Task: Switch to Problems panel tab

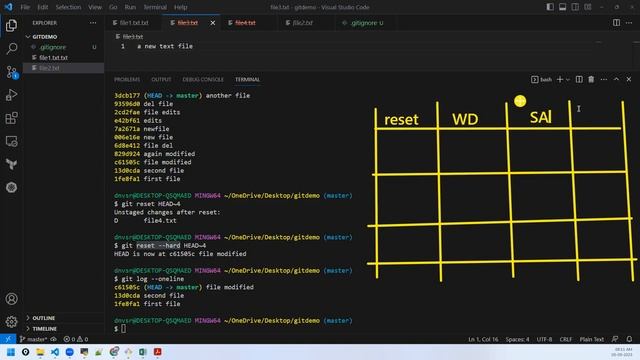Action: (x=127, y=79)
